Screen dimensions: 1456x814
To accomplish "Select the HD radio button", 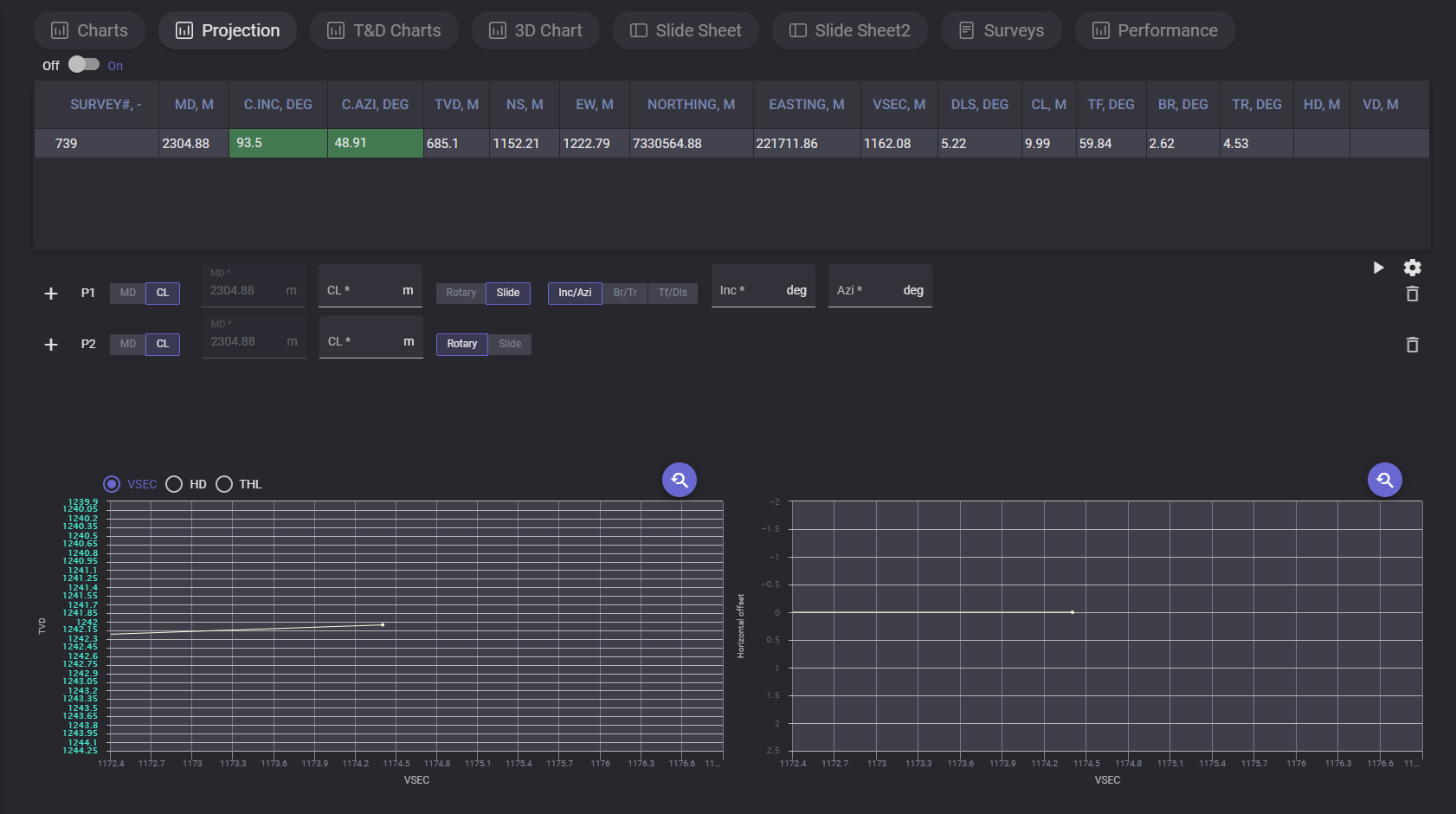I will click(174, 484).
